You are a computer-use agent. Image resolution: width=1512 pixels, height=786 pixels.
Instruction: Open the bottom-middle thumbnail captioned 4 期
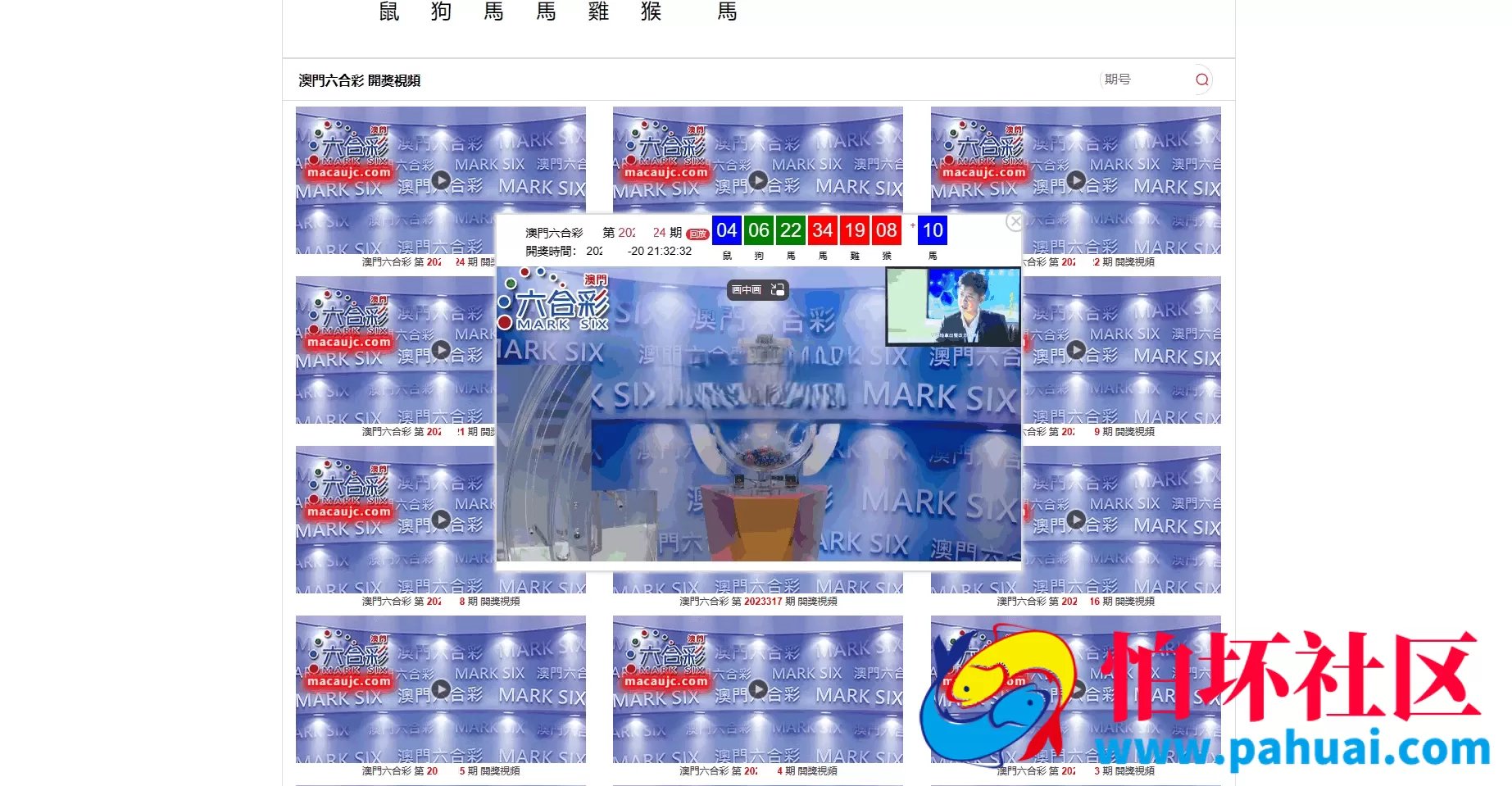coord(758,689)
